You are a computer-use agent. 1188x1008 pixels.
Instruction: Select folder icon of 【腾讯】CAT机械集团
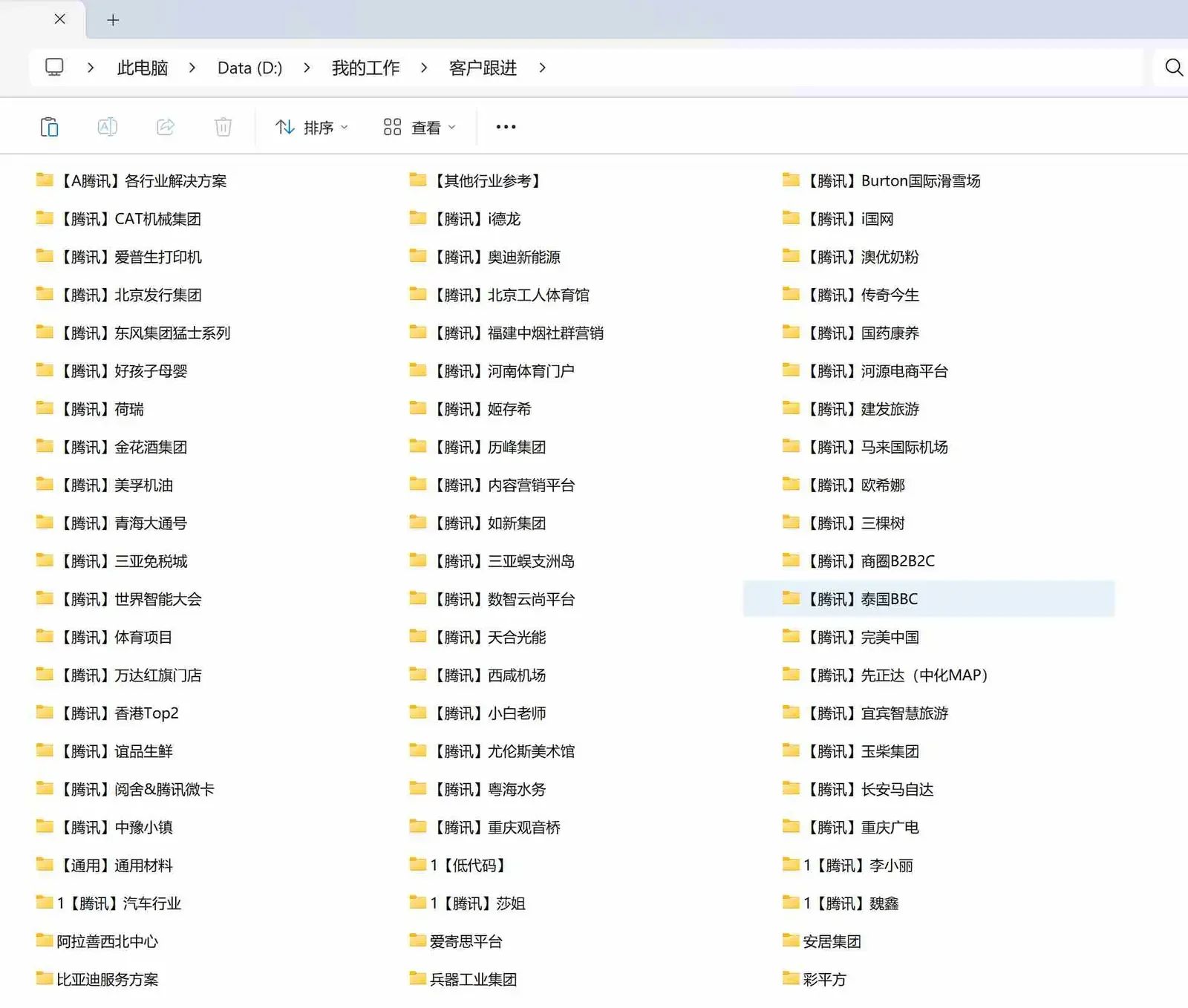point(45,217)
